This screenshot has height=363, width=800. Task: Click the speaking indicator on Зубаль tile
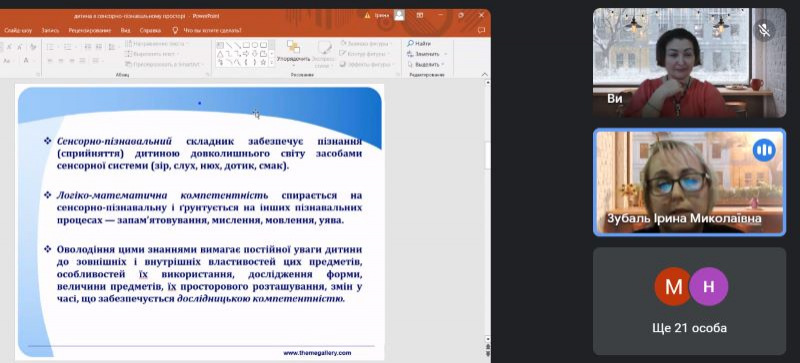point(764,150)
